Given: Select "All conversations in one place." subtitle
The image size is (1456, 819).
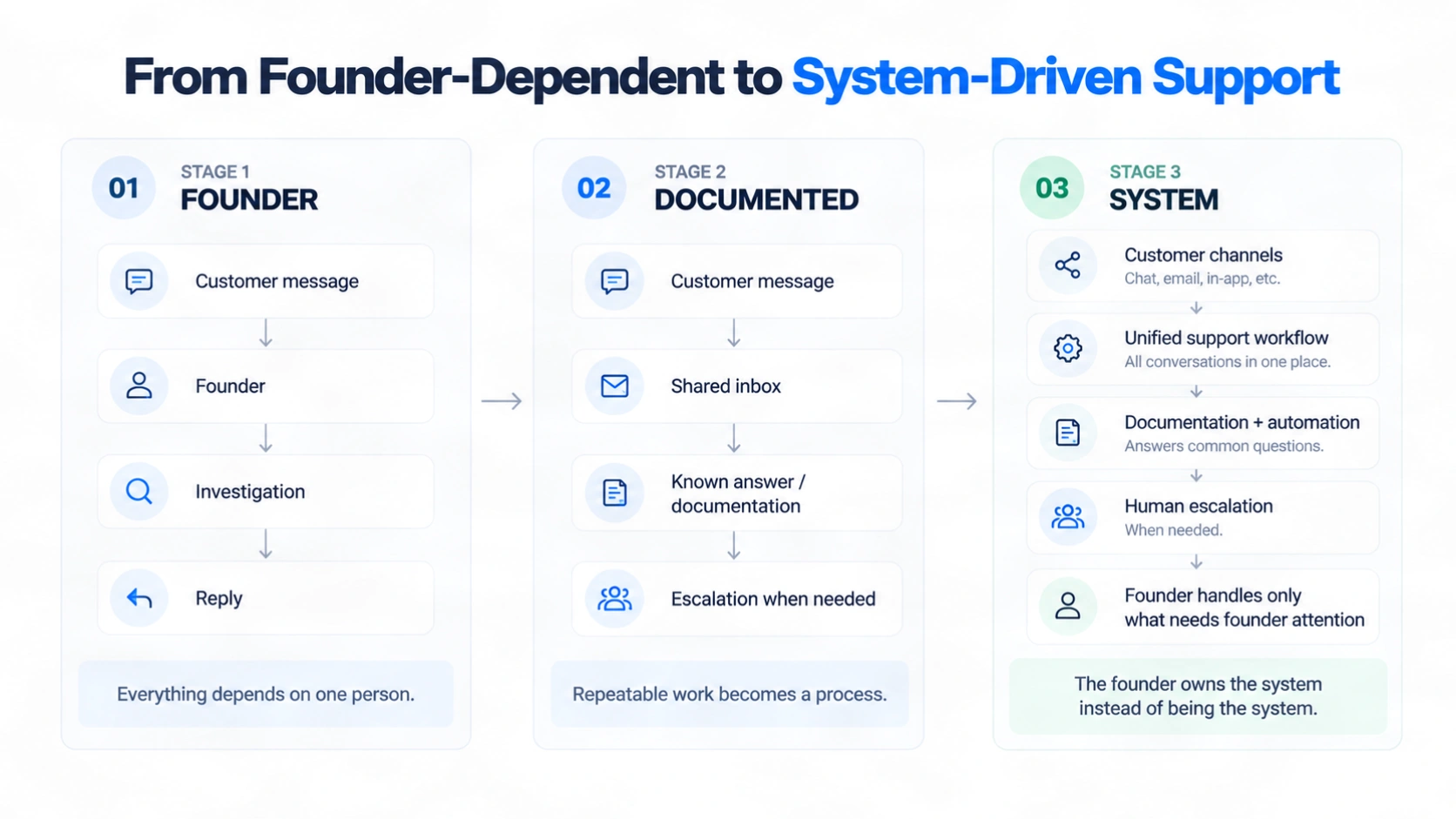Looking at the screenshot, I should click(x=1227, y=361).
